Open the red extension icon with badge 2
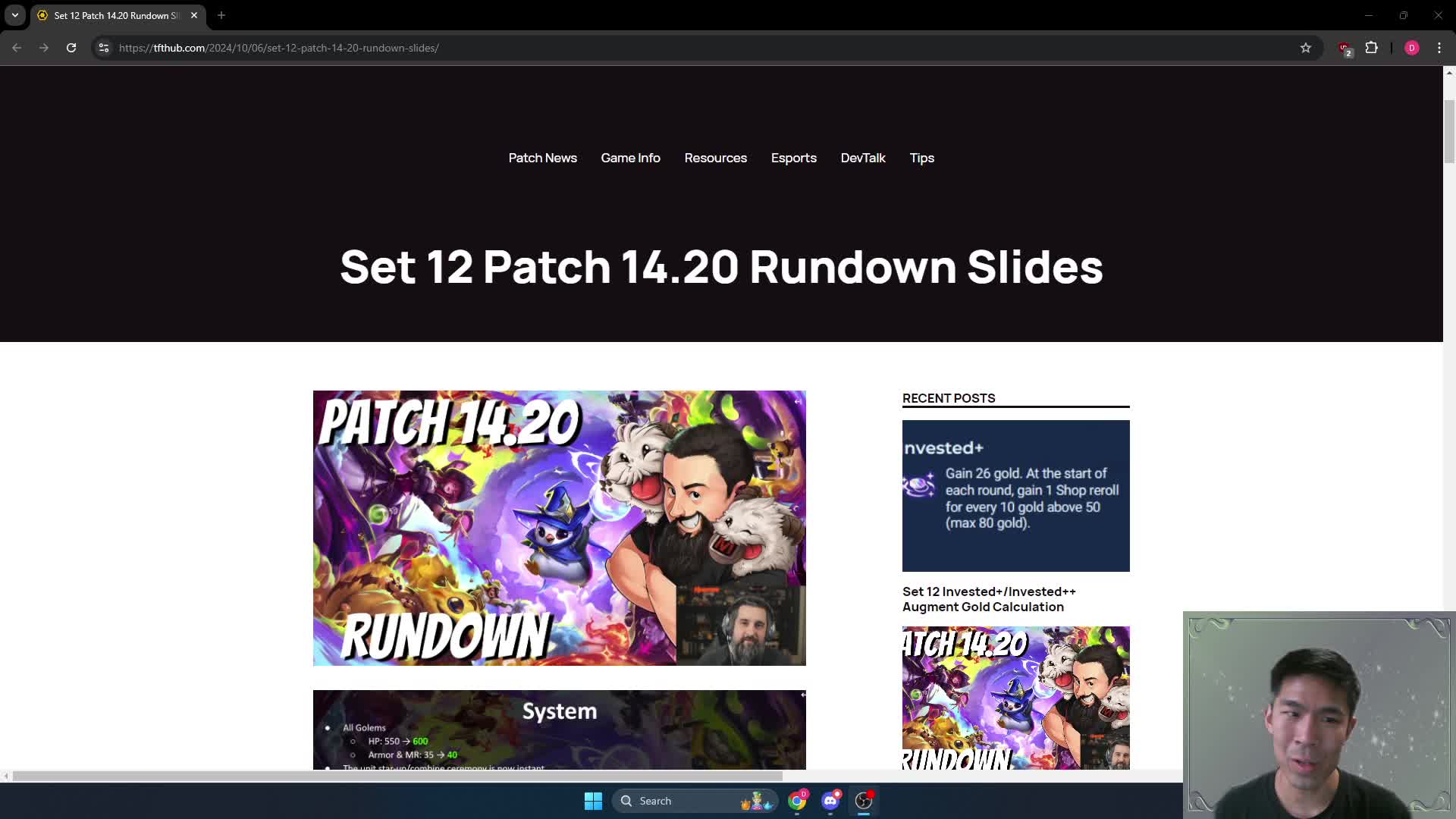 (1345, 49)
